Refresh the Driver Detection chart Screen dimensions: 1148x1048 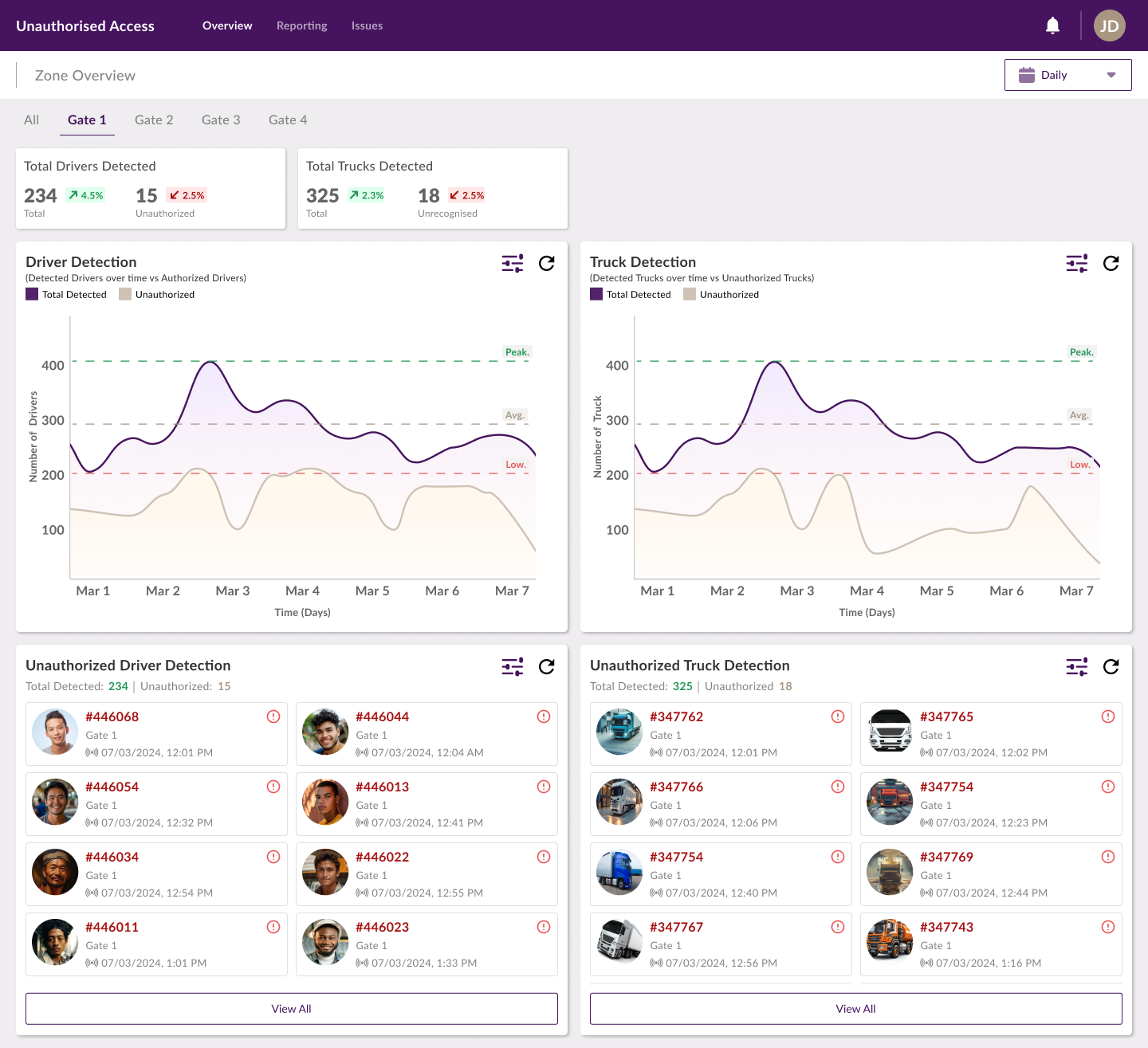click(x=546, y=264)
